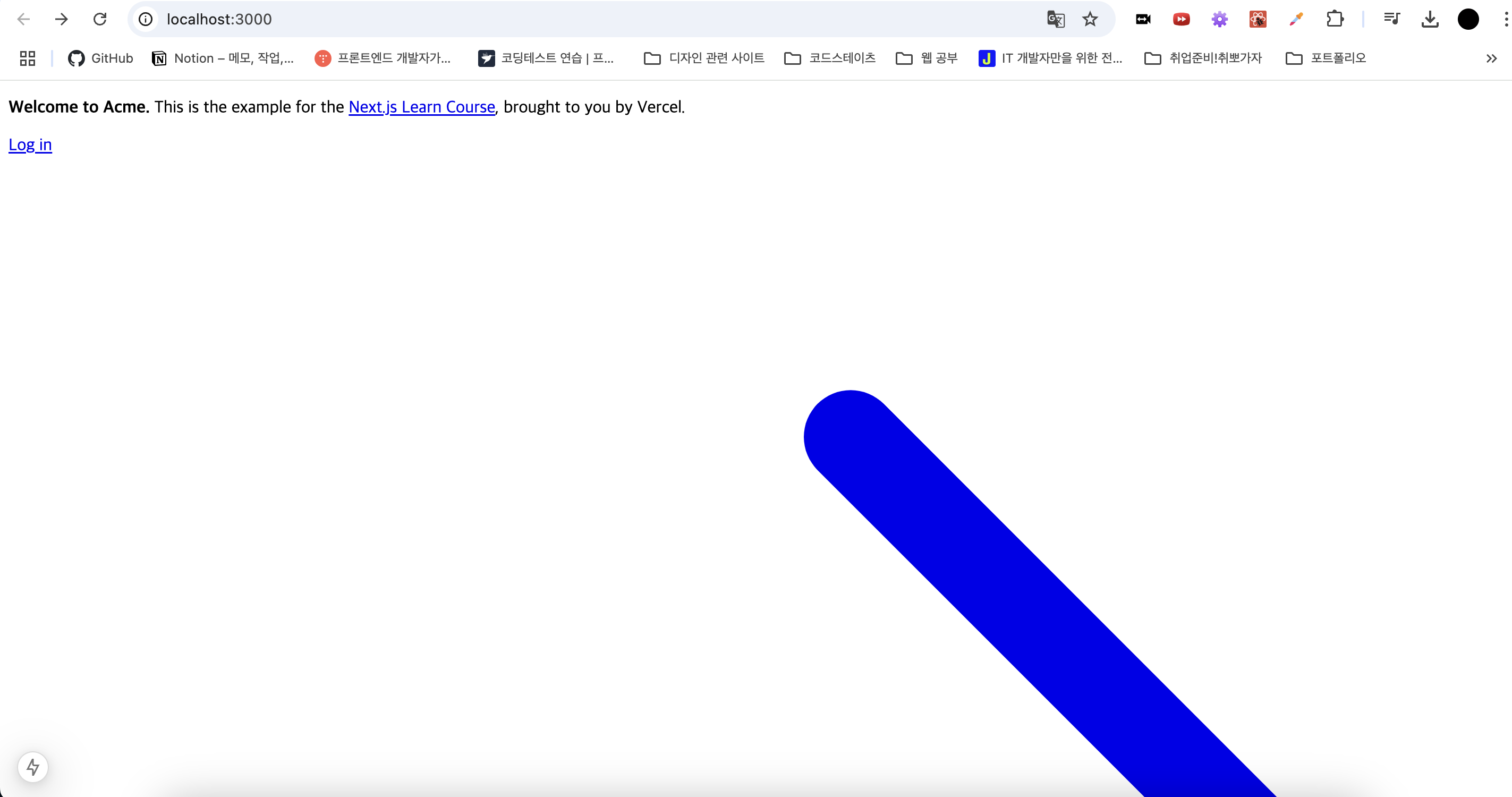Viewport: 1512px width, 797px height.
Task: Expand hidden bookmarks with double chevron
Action: point(1491,58)
